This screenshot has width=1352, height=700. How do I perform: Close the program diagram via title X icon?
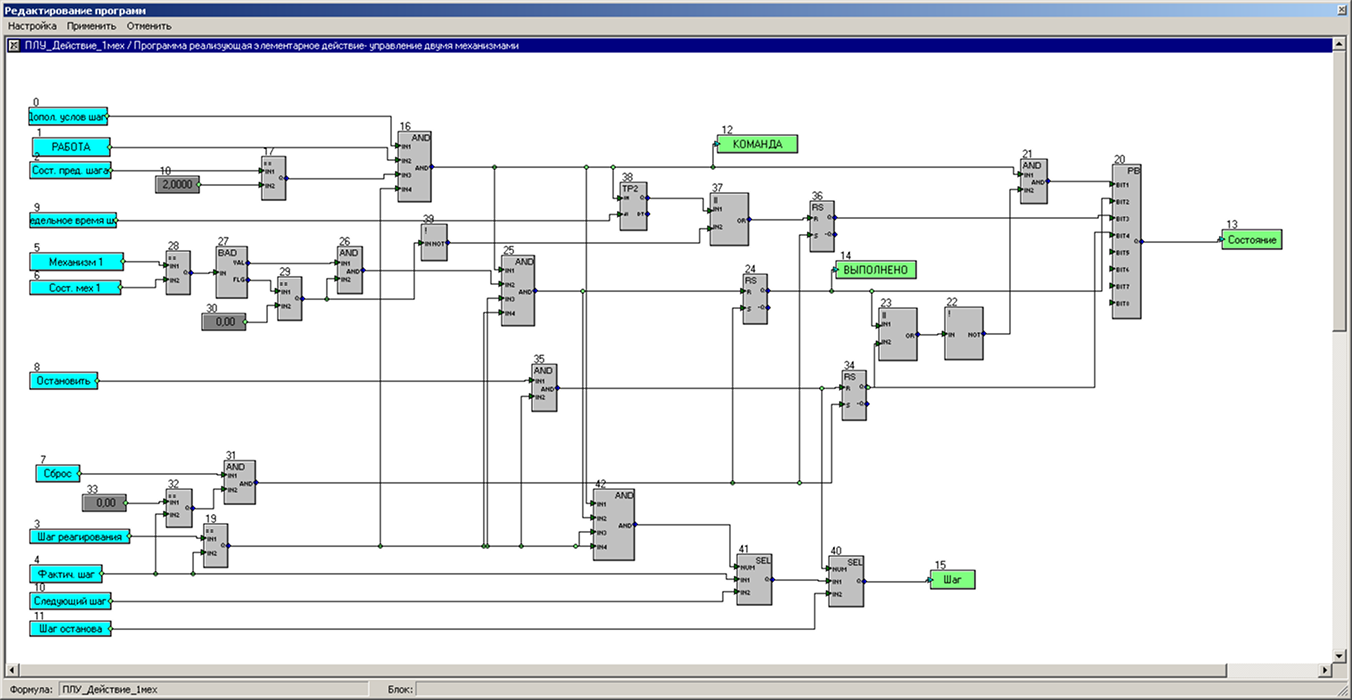(x=13, y=46)
